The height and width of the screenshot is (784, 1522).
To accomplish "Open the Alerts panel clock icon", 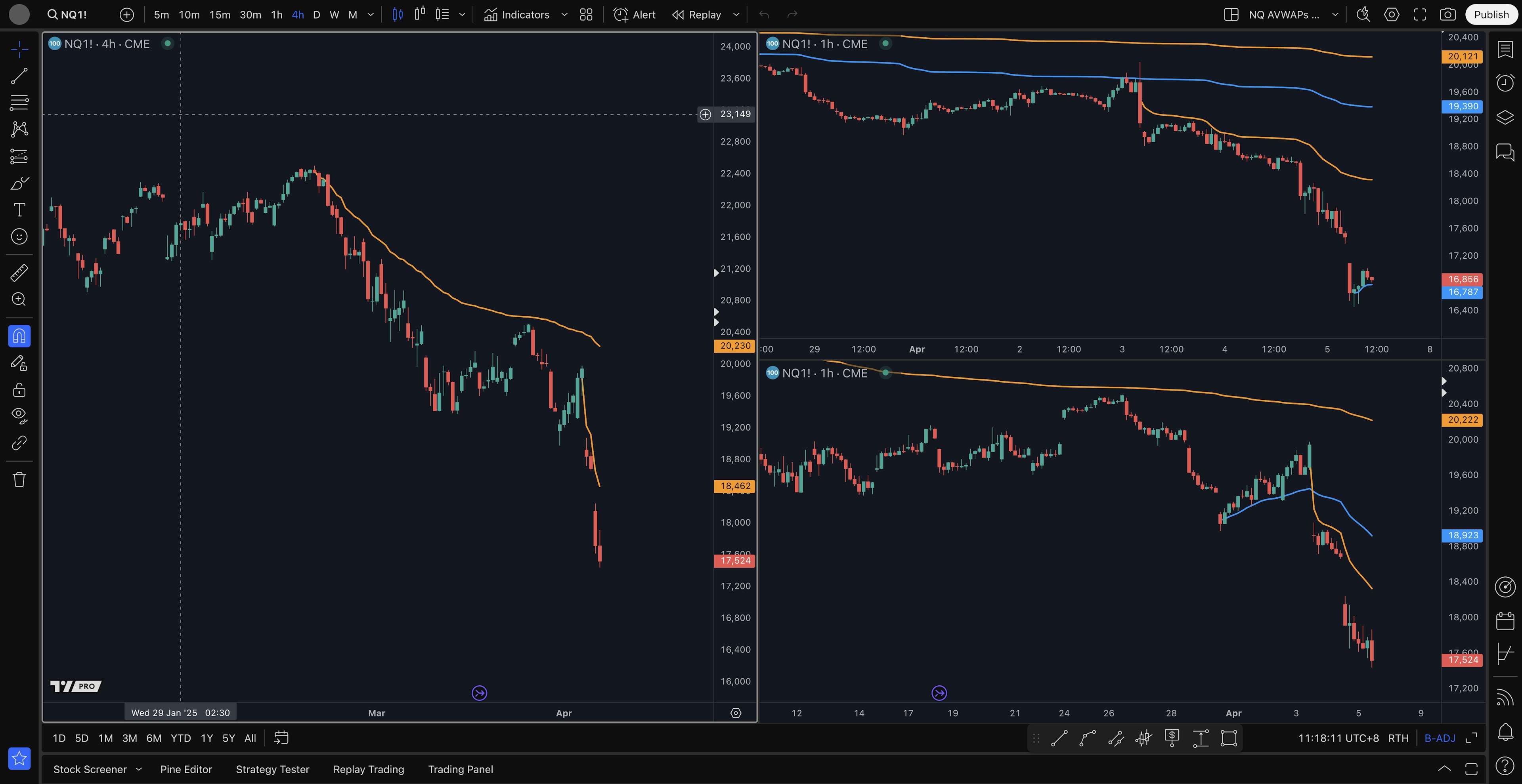I will pyautogui.click(x=1505, y=83).
